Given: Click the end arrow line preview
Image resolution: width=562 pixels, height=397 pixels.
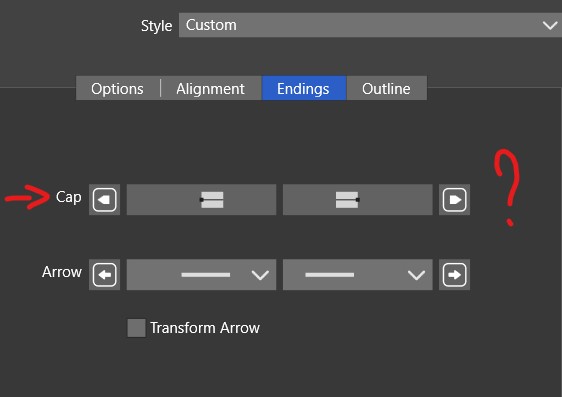Looking at the screenshot, I should [330, 275].
